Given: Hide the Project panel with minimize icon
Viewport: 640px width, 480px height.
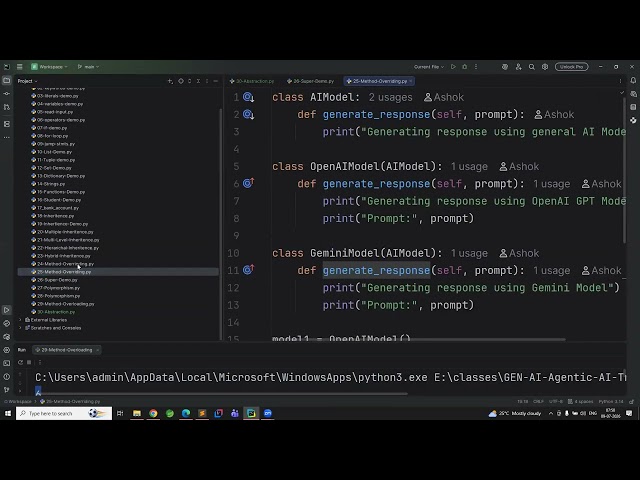Looking at the screenshot, I should click(x=216, y=81).
